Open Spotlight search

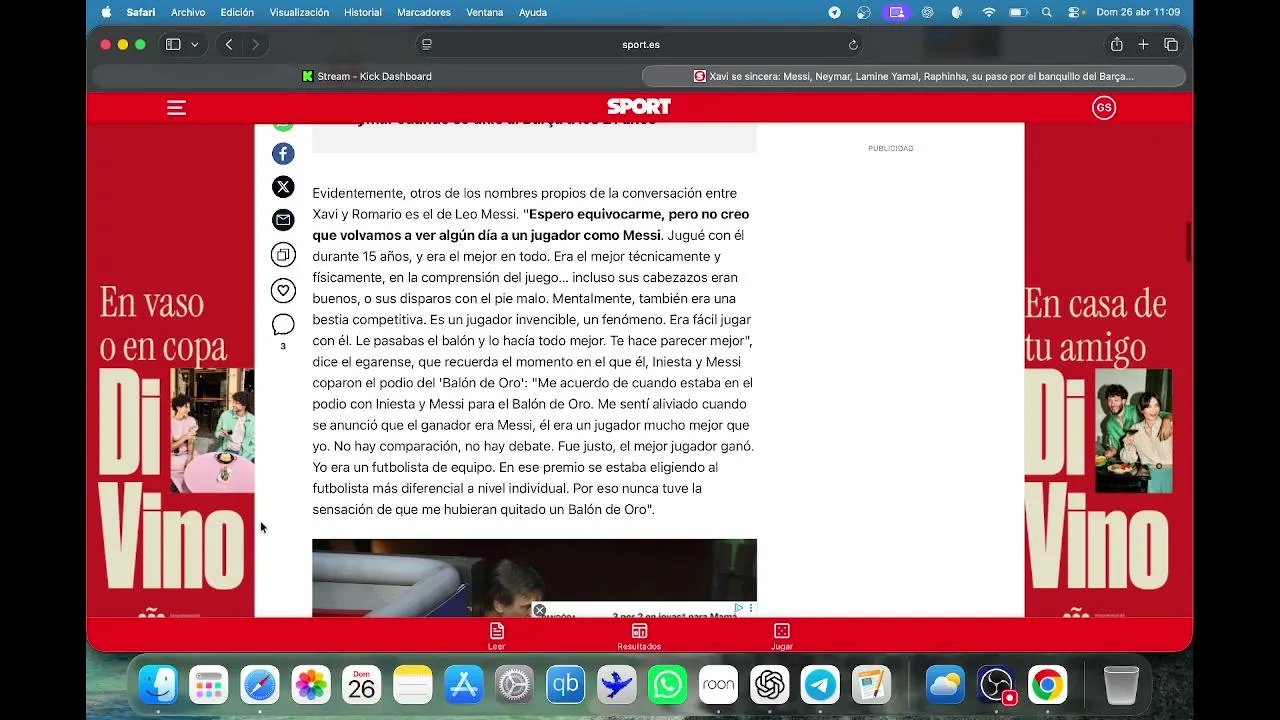click(1047, 12)
